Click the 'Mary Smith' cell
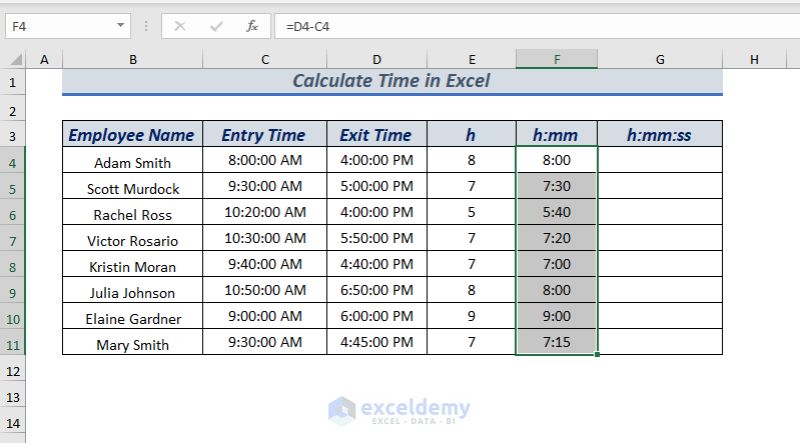The height and width of the screenshot is (443, 800). [133, 342]
